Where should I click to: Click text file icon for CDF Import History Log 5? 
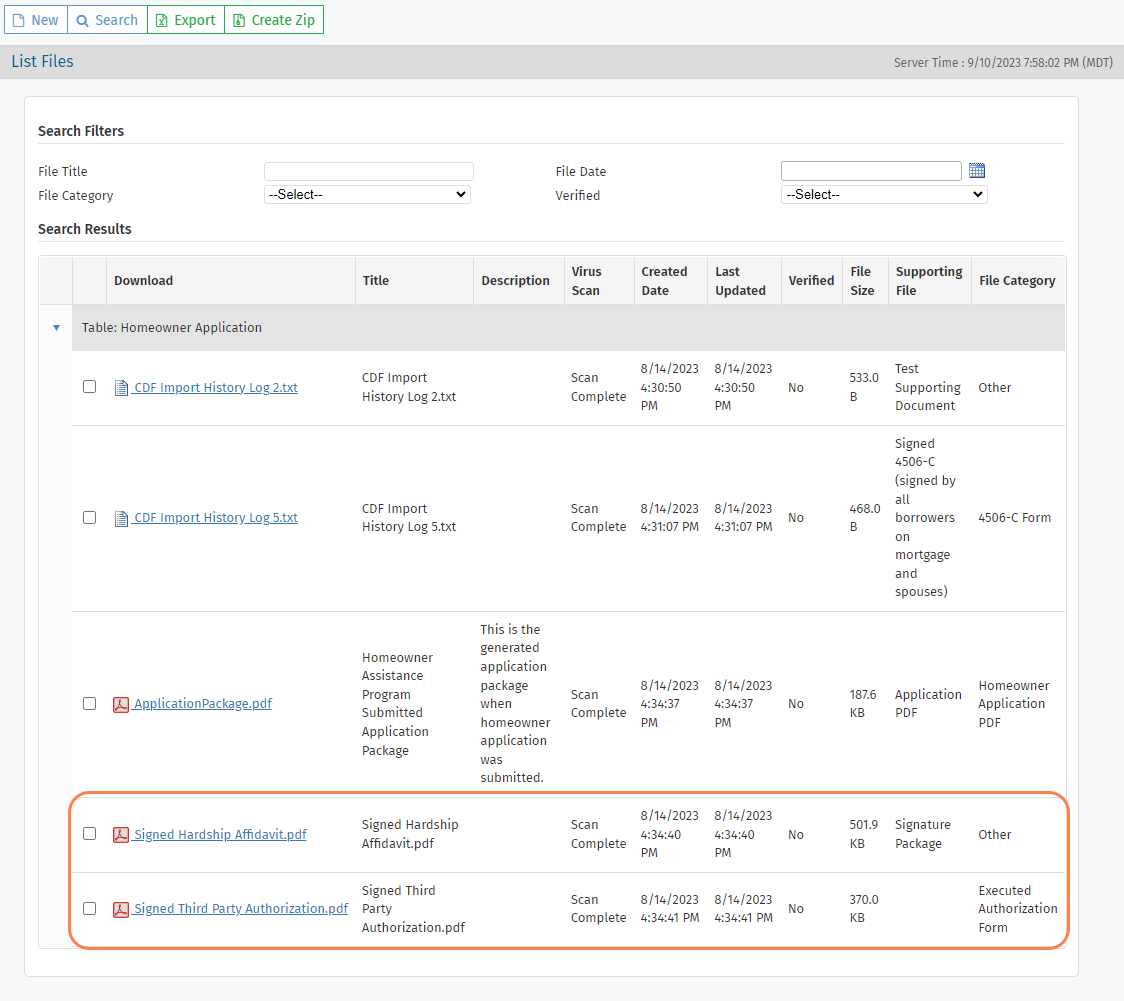pyautogui.click(x=121, y=518)
